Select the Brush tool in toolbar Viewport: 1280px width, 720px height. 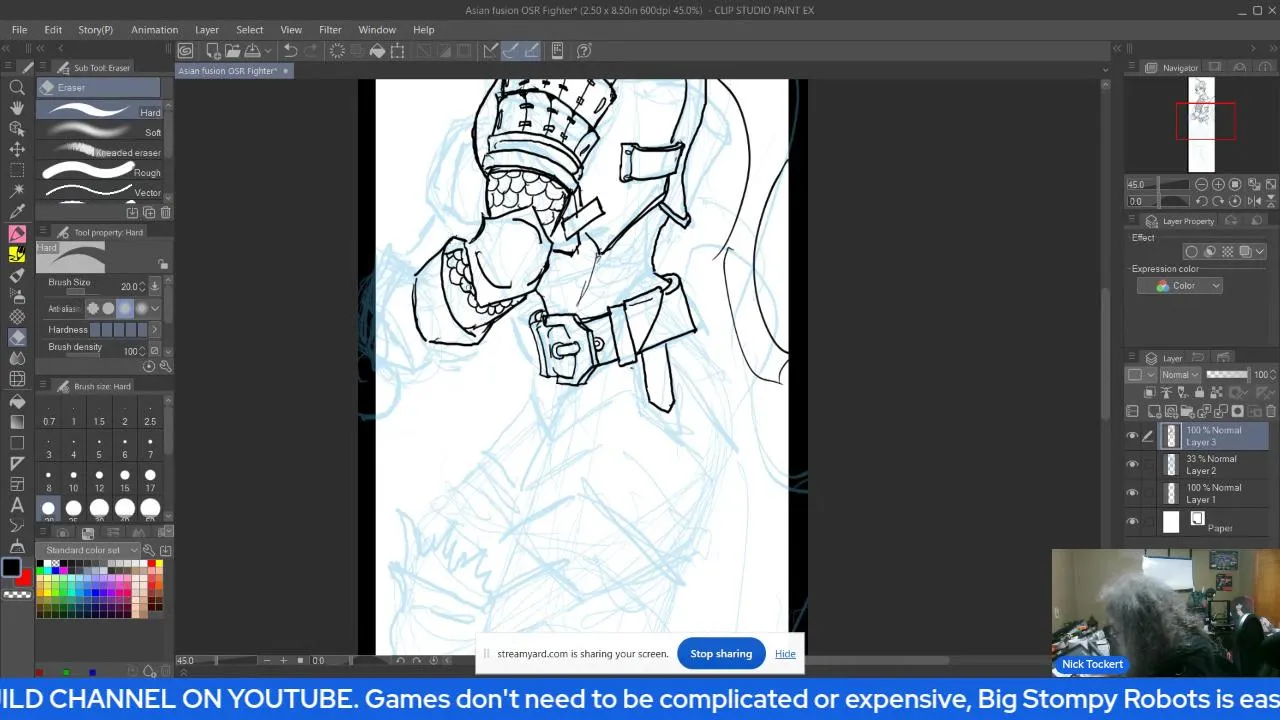pos(17,275)
